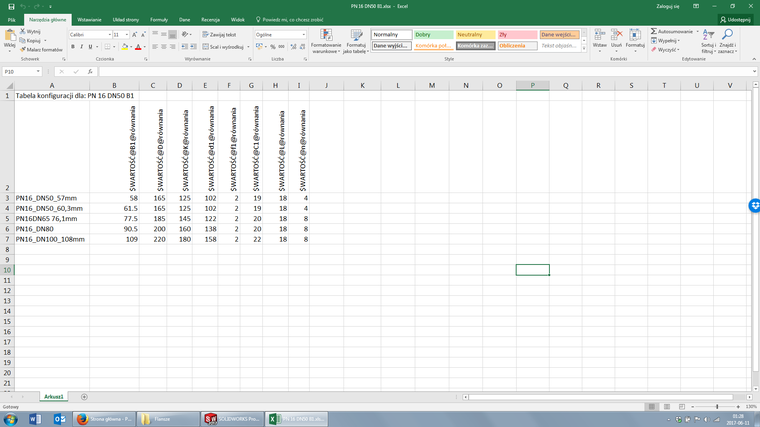Screen dimensions: 760x427
Task: Collapse the ribbon with the chevron
Action: 754,59
